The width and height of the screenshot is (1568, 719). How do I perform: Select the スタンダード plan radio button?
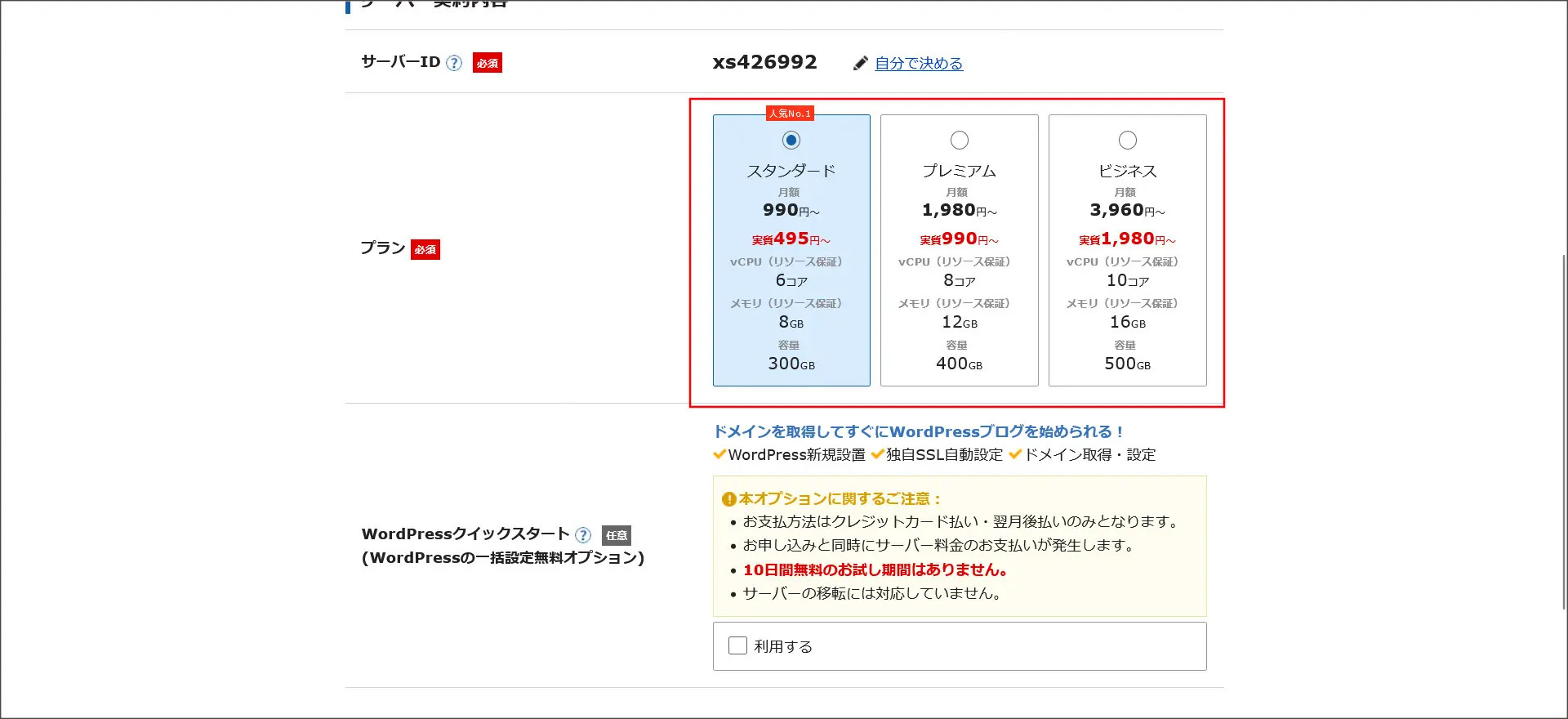tap(791, 141)
